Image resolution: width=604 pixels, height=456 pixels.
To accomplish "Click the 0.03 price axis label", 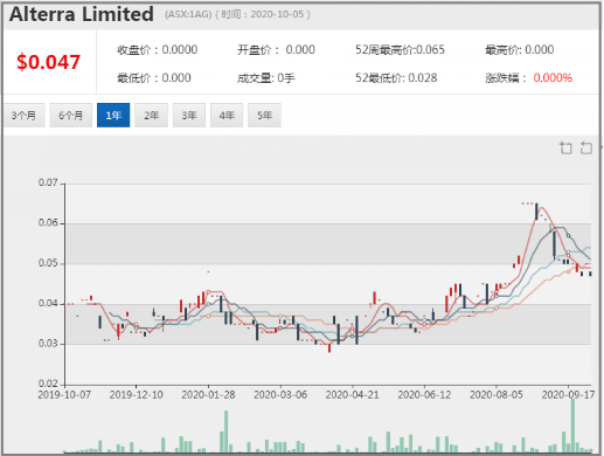I will point(48,343).
